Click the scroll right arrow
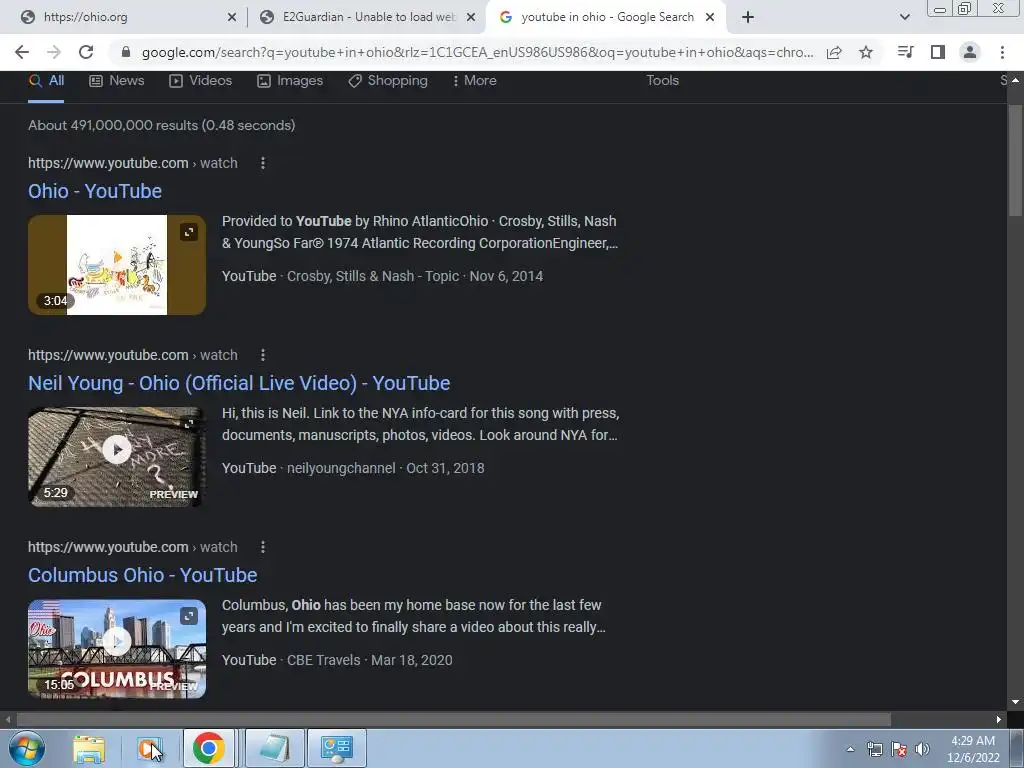Viewport: 1024px width, 768px height. click(x=999, y=720)
